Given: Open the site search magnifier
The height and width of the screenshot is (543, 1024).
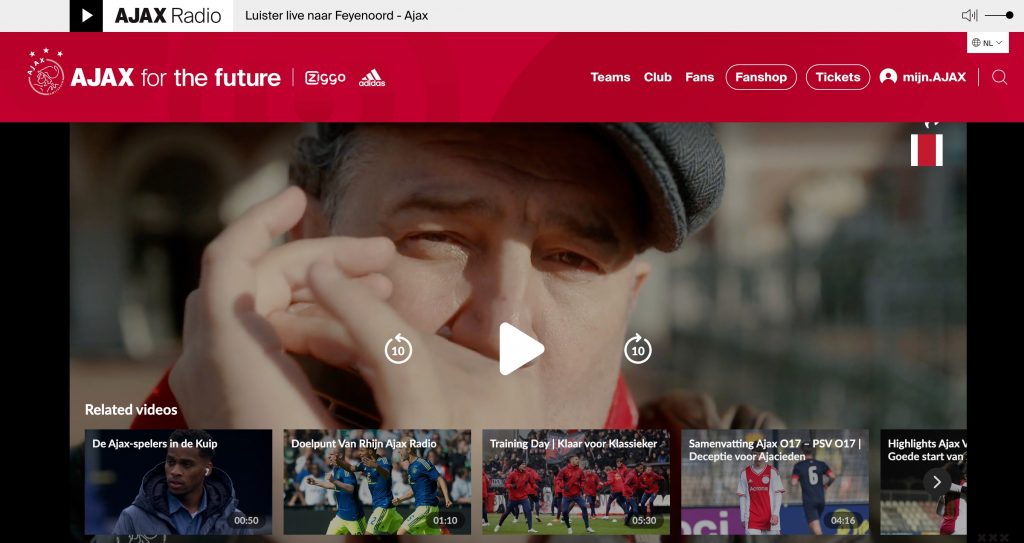Looking at the screenshot, I should 999,77.
